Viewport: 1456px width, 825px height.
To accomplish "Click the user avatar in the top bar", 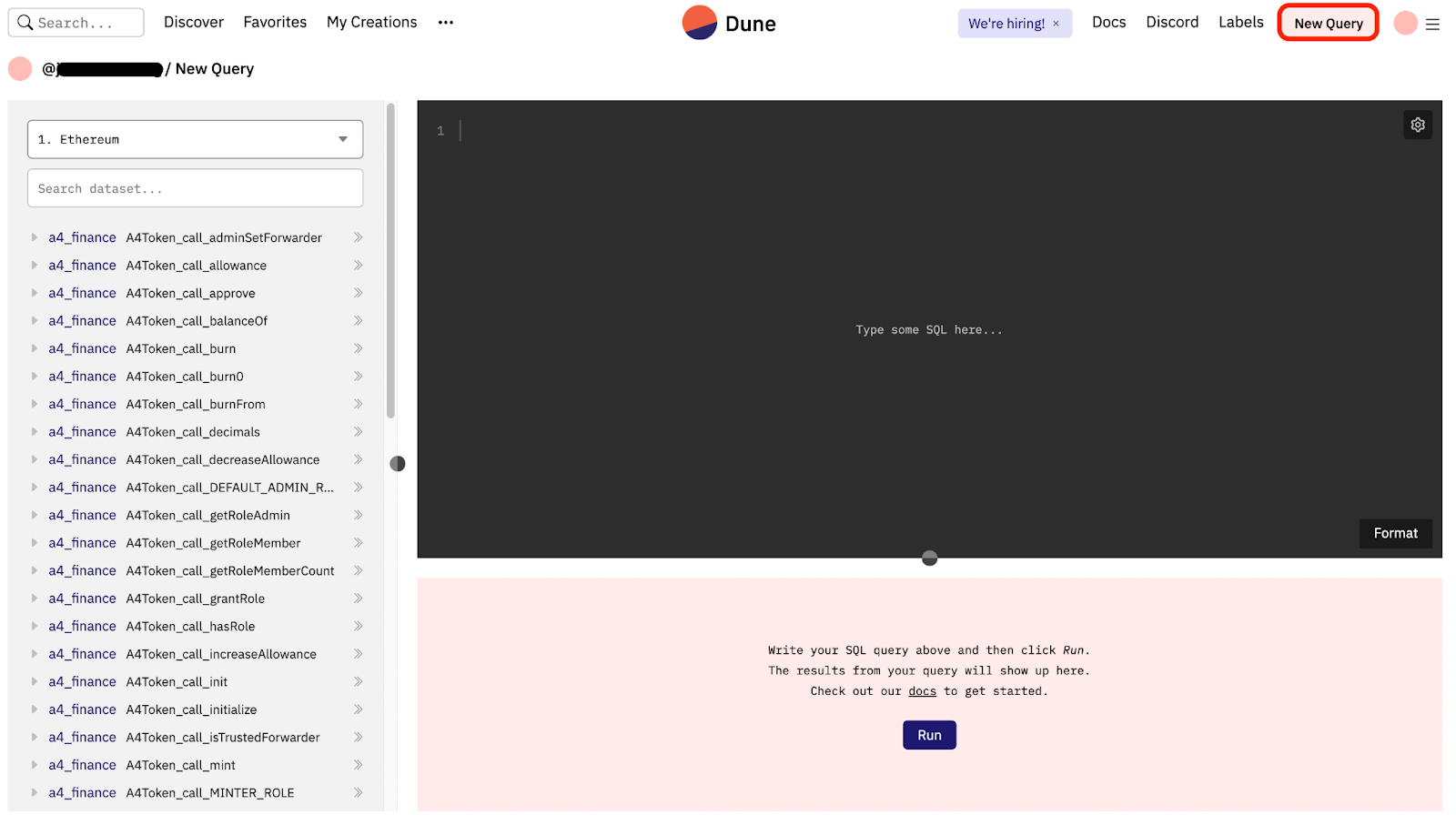I will click(1405, 23).
